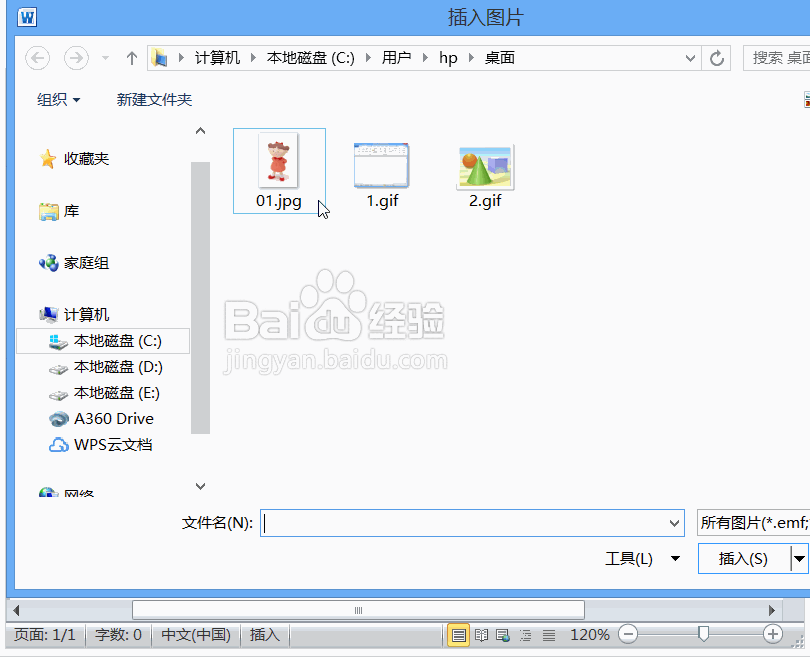810x657 pixels.
Task: Select 本地磁盘 (E:) in the tree
Action: coord(117,393)
